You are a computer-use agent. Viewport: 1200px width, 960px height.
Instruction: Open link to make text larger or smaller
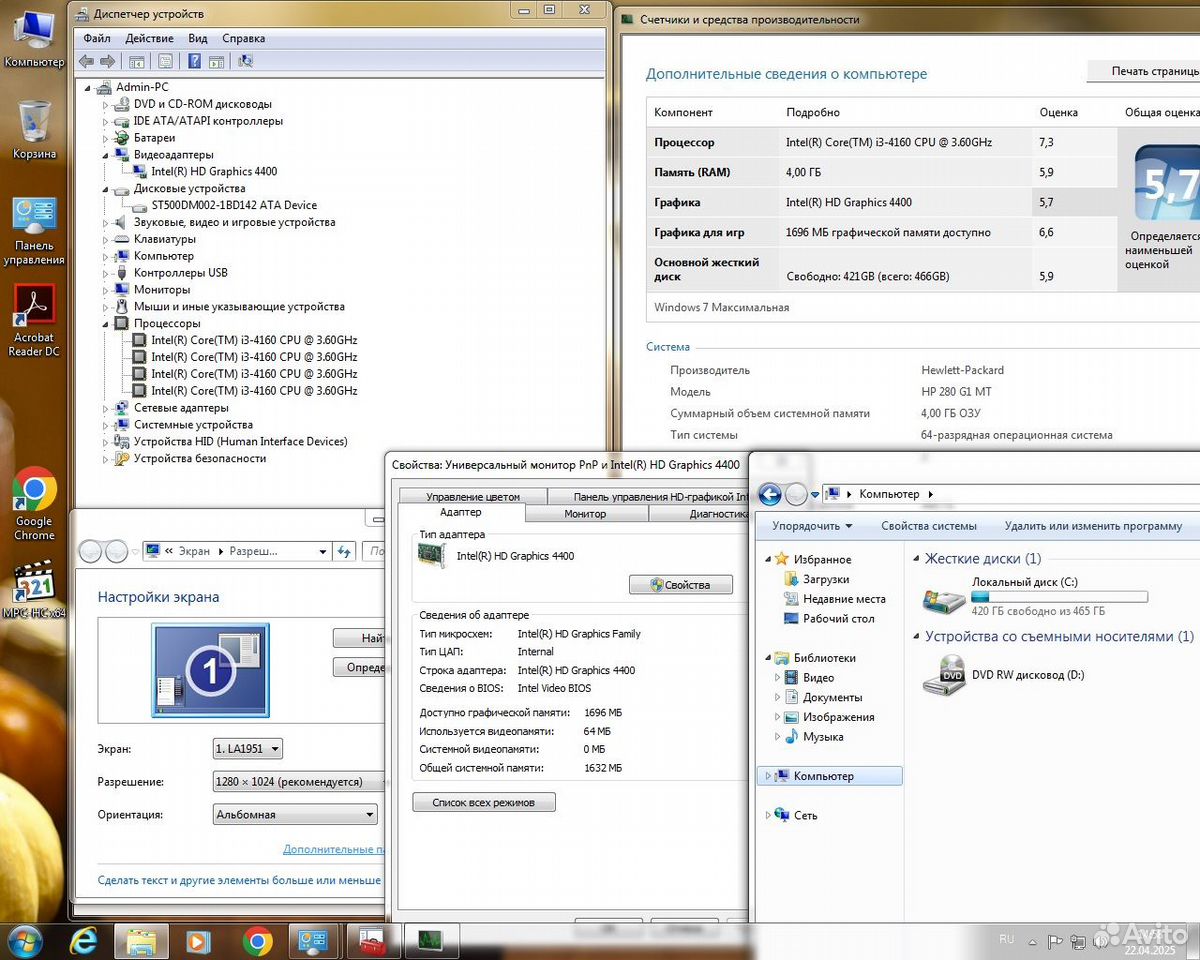tap(239, 881)
